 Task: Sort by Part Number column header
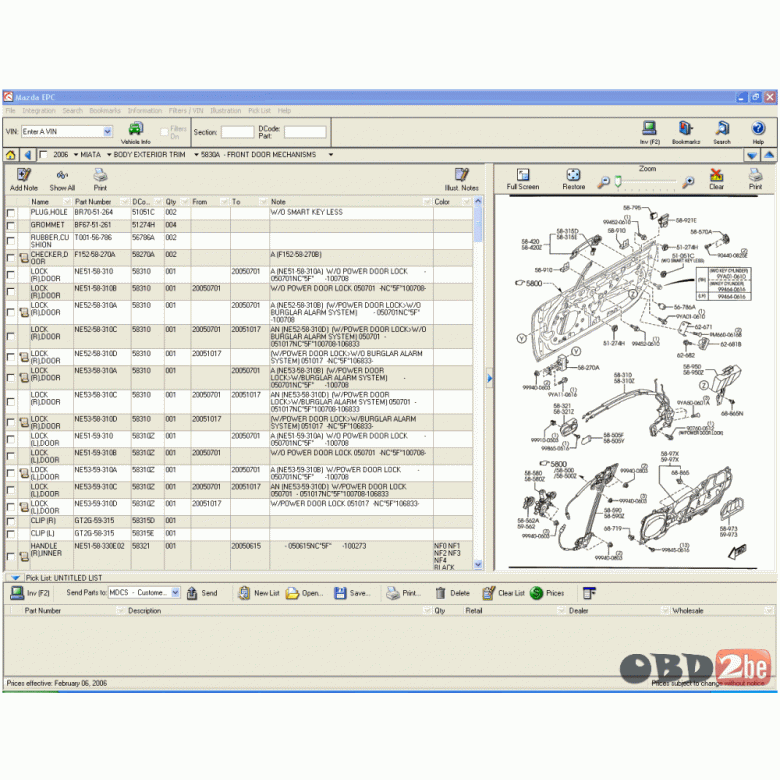coord(102,202)
